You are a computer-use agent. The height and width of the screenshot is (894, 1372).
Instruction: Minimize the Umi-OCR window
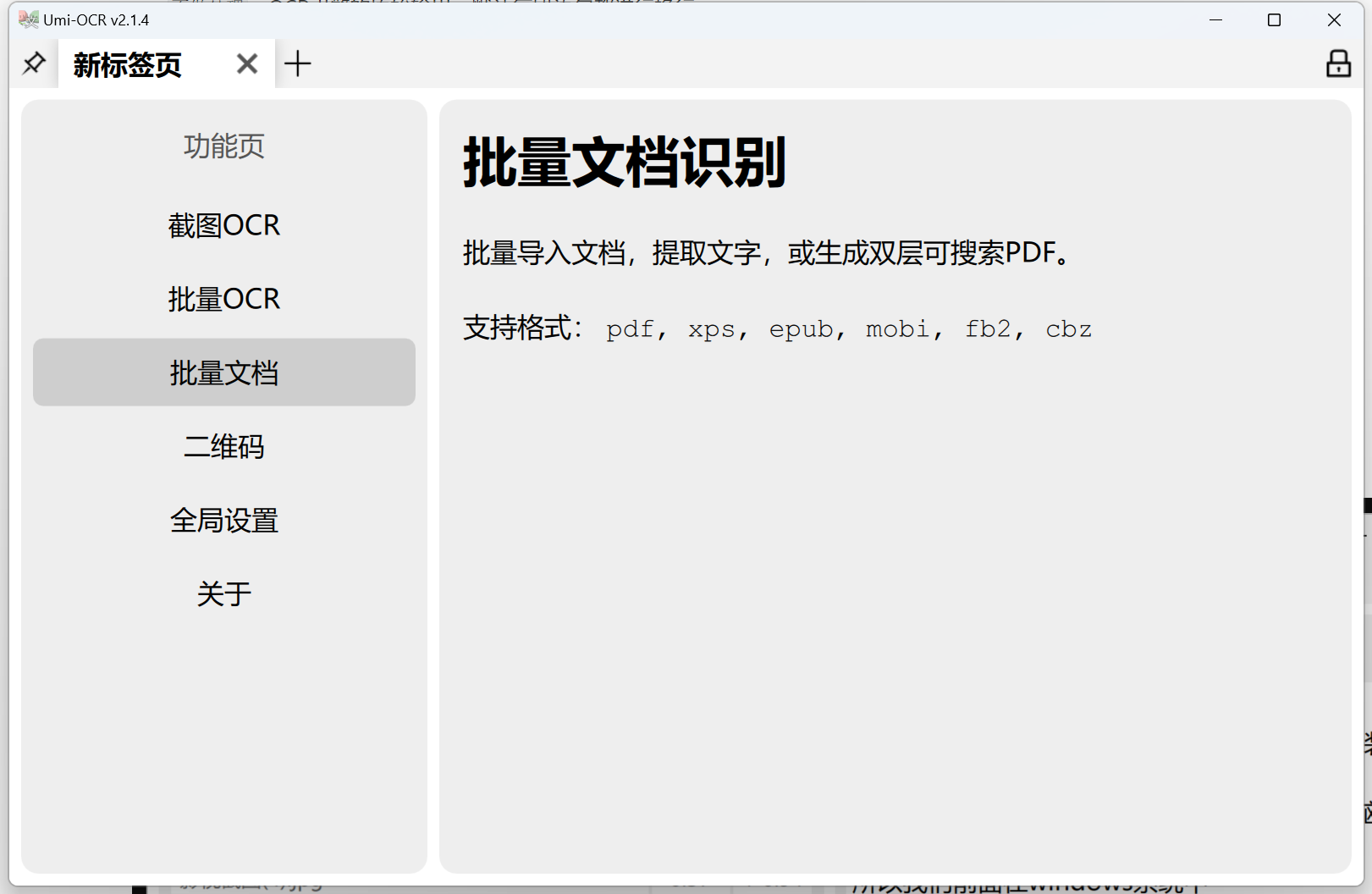point(1216,19)
